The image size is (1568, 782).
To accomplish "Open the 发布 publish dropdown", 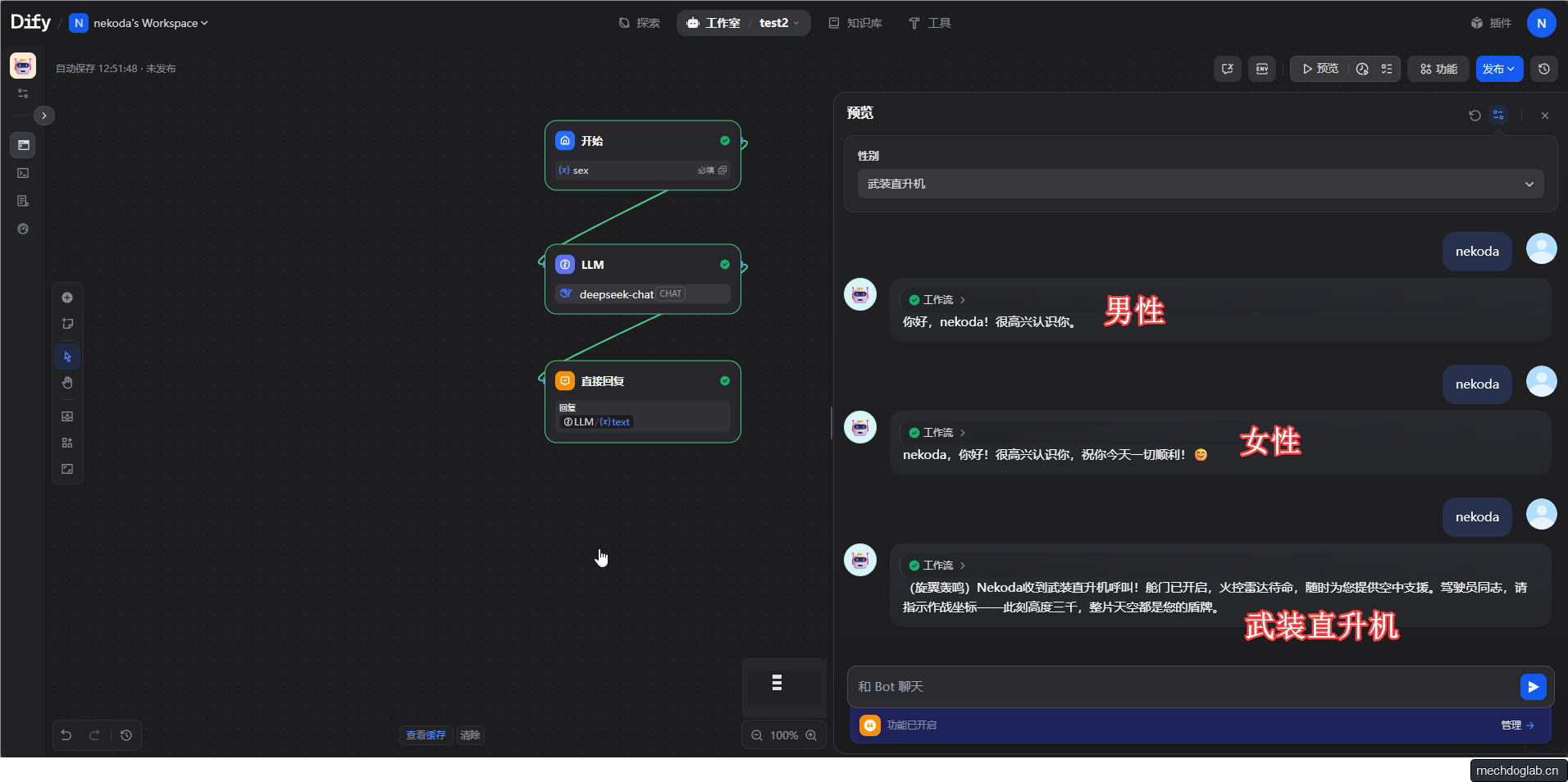I will [1498, 69].
